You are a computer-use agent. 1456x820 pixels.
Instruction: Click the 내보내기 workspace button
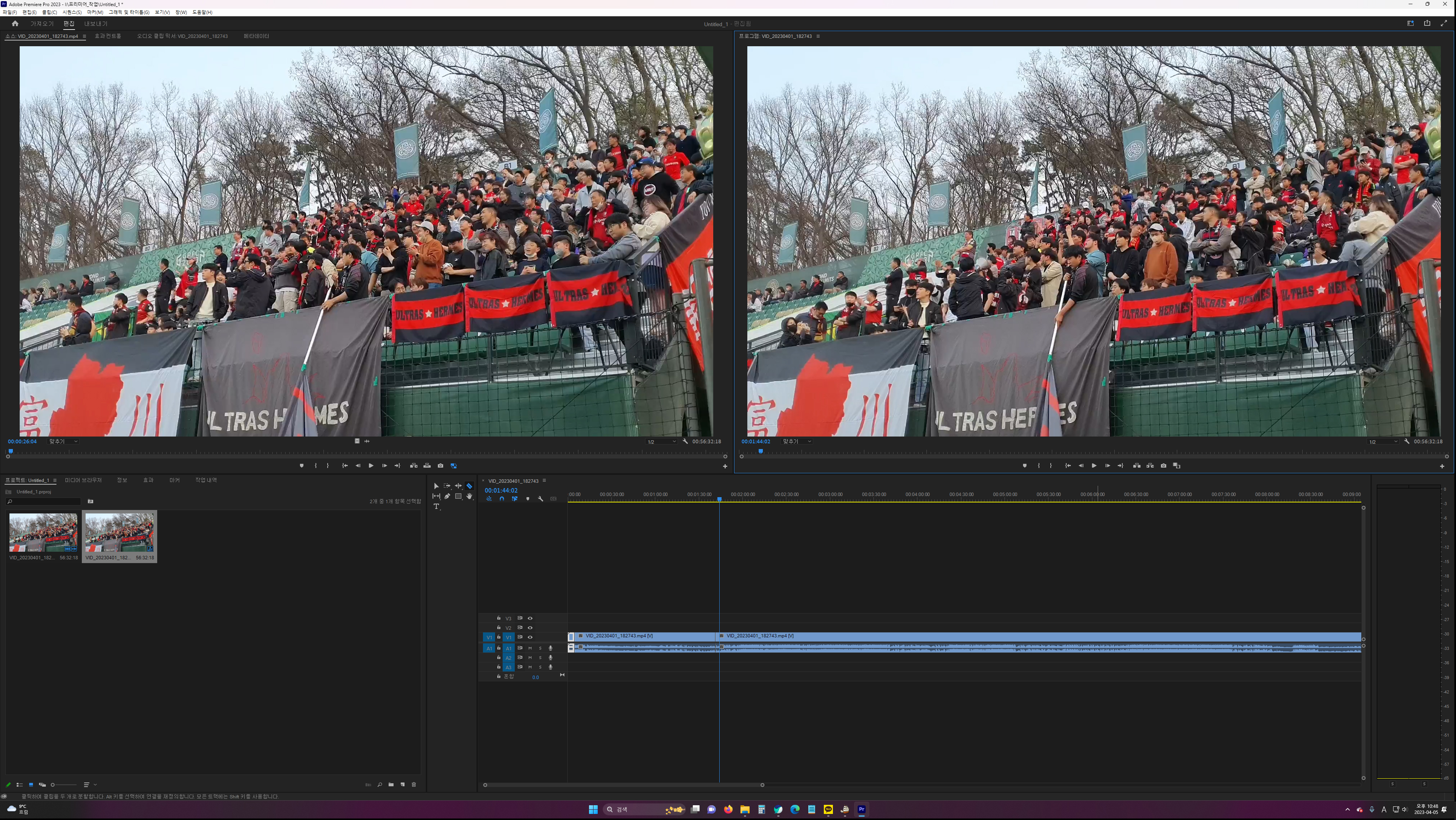(x=95, y=24)
